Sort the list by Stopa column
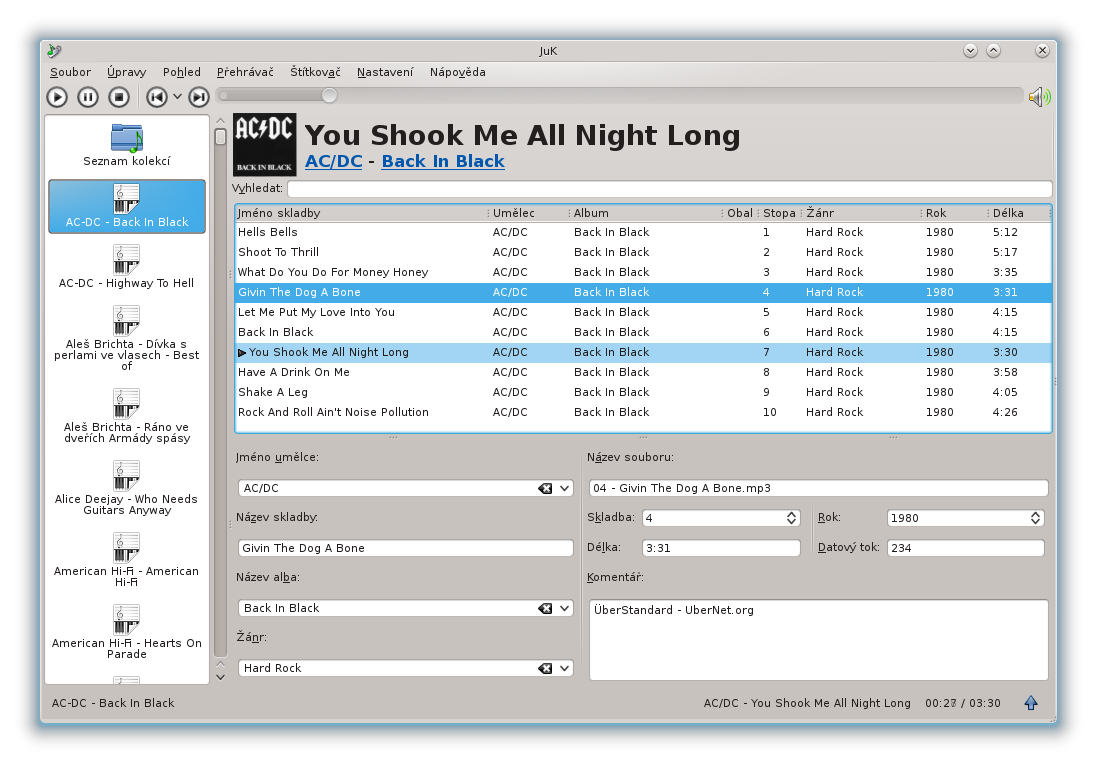 779,213
